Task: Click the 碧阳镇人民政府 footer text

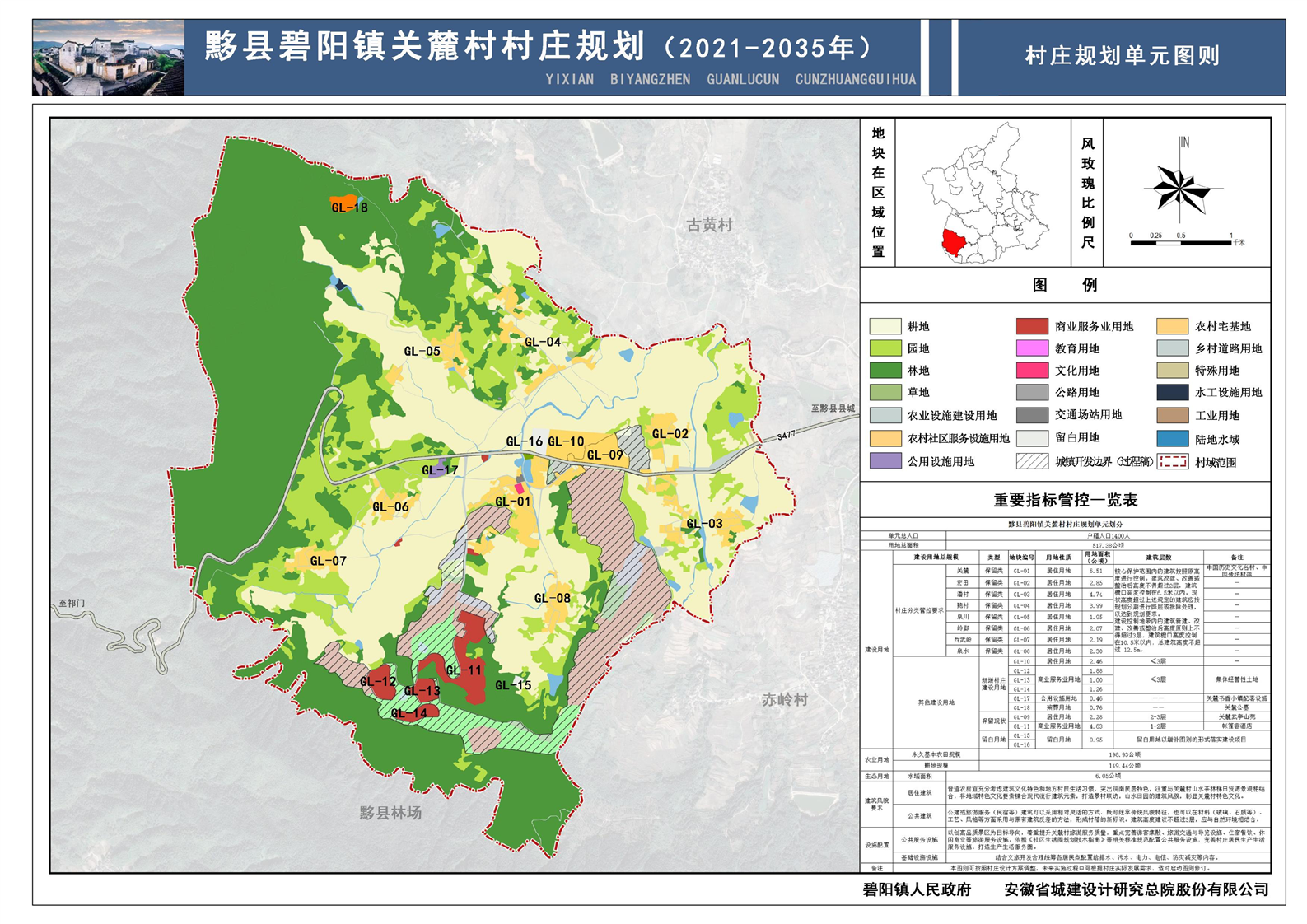Action: [x=917, y=889]
